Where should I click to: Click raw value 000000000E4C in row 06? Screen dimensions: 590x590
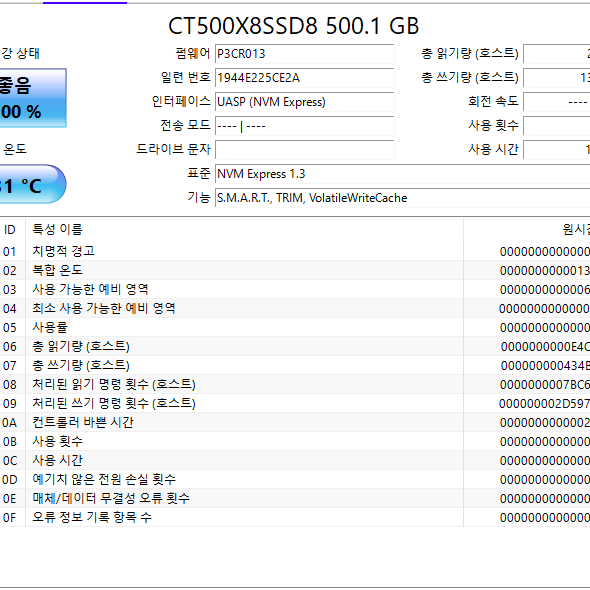(x=545, y=347)
